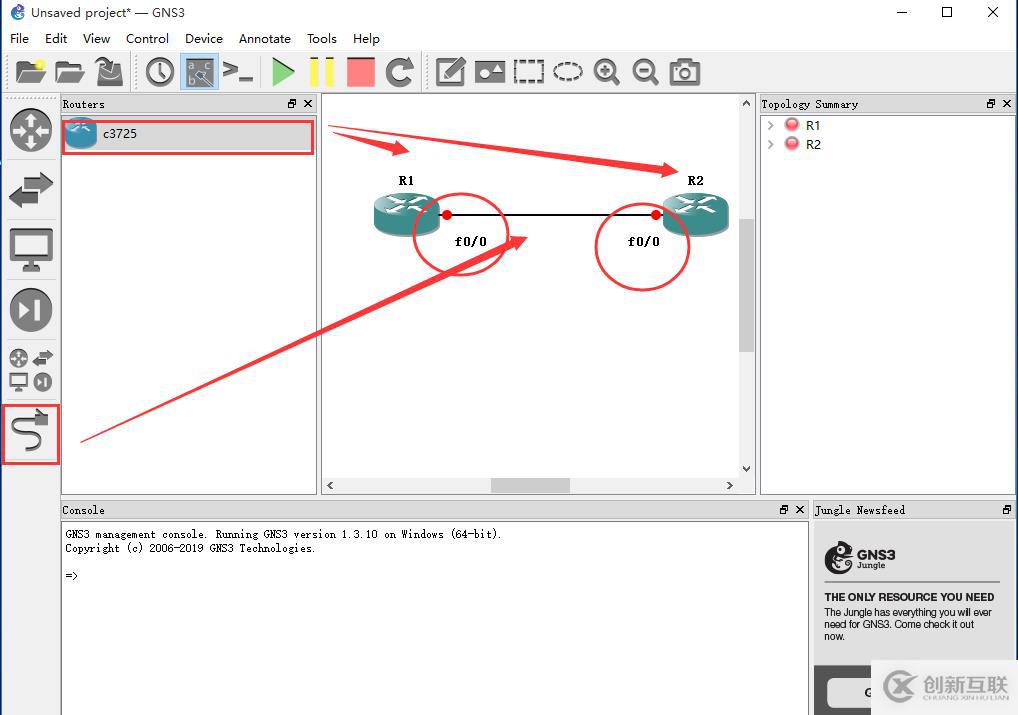Close the Topology Summary panel
This screenshot has height=715, width=1018.
(1007, 103)
